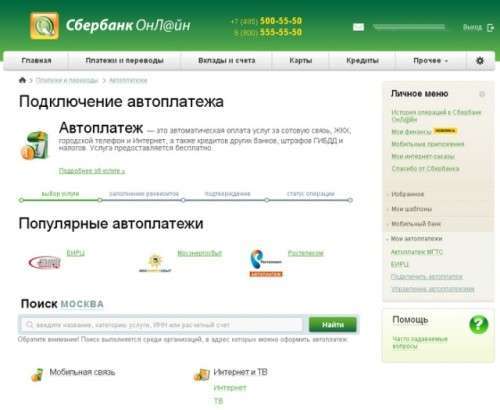
Task: Expand Мобильный банк section
Action: [416, 224]
